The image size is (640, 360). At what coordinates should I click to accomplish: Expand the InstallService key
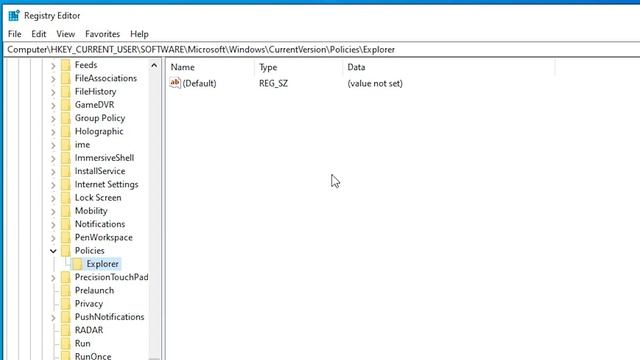(53, 171)
